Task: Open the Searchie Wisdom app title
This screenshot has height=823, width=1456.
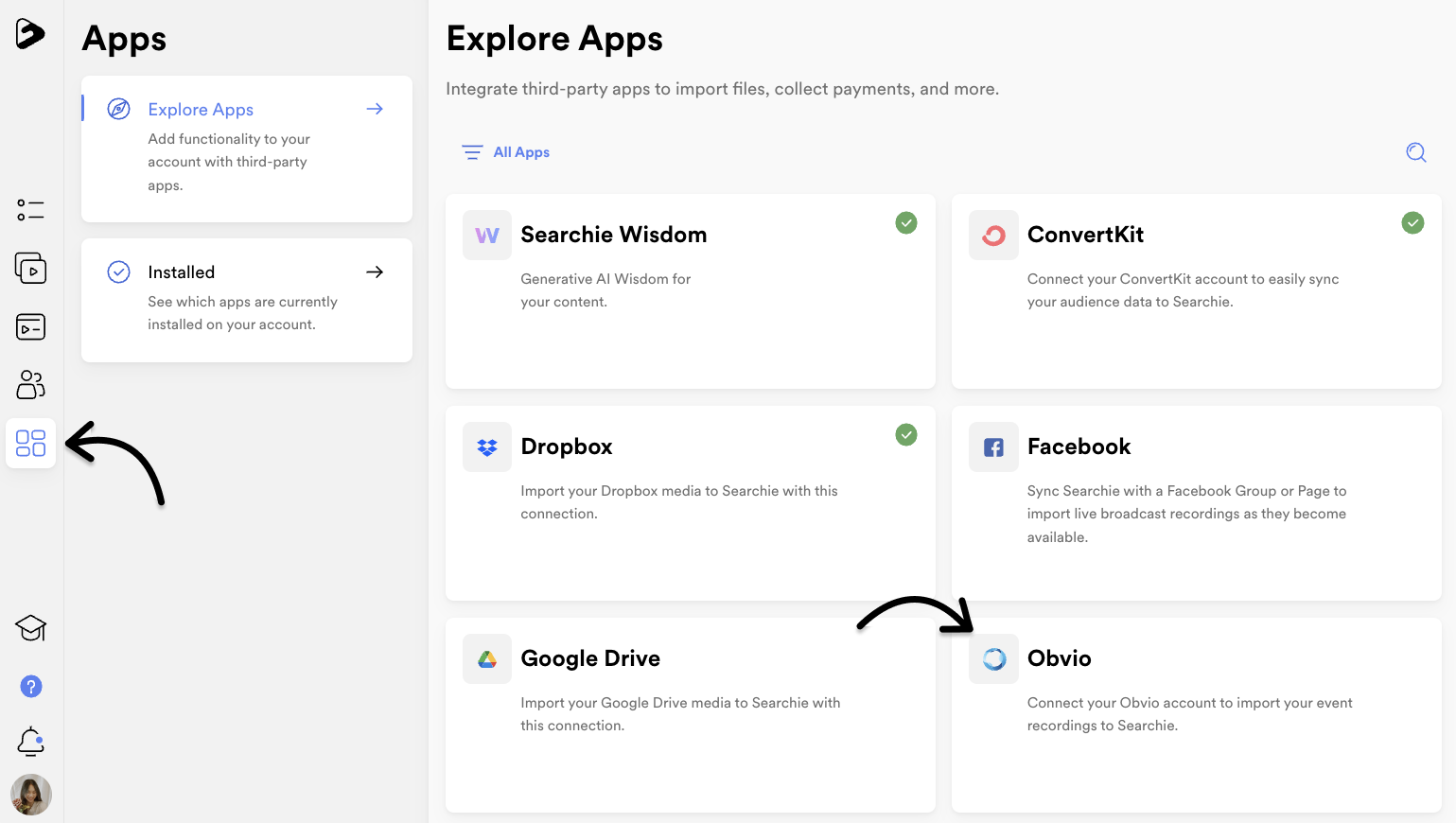Action: click(614, 235)
